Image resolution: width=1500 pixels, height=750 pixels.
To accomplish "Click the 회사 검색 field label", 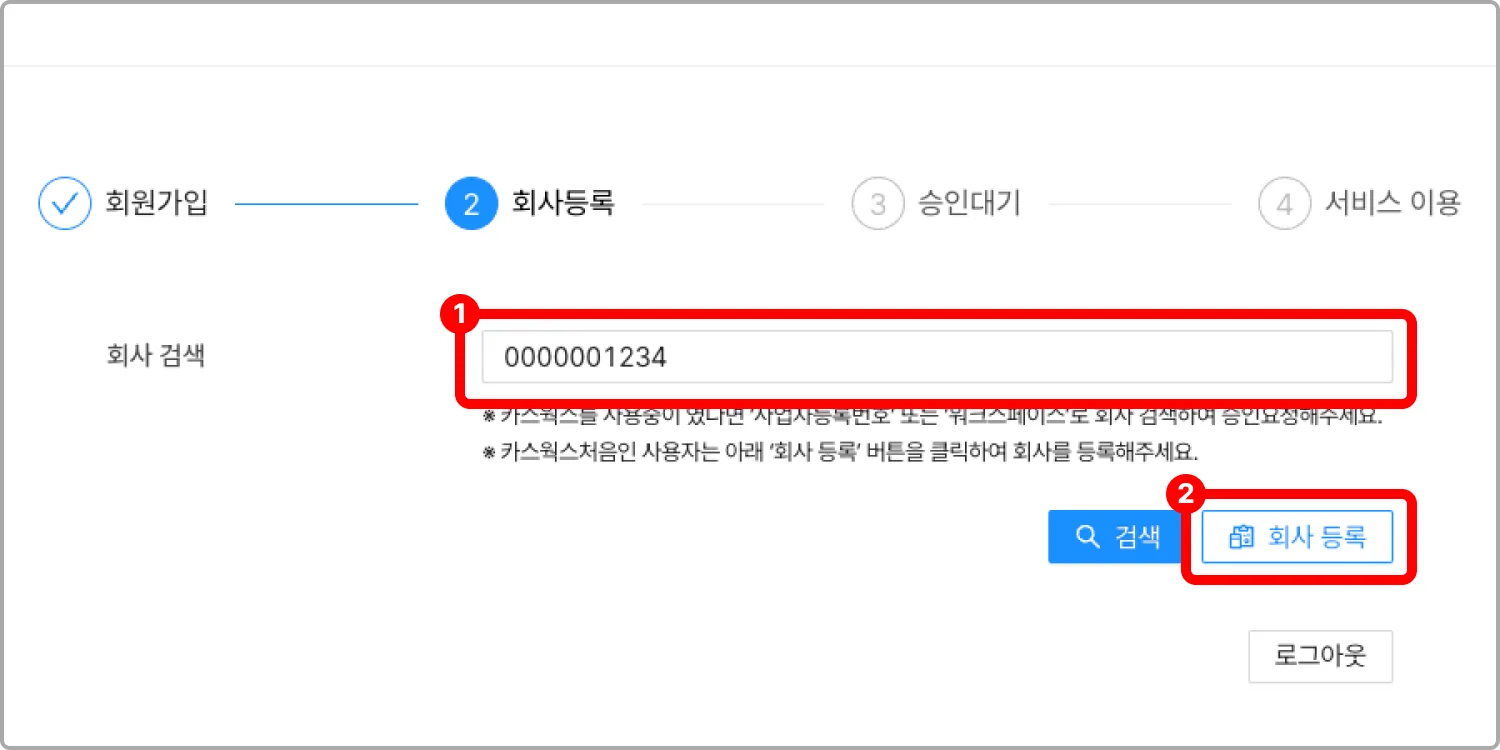I will pos(155,355).
